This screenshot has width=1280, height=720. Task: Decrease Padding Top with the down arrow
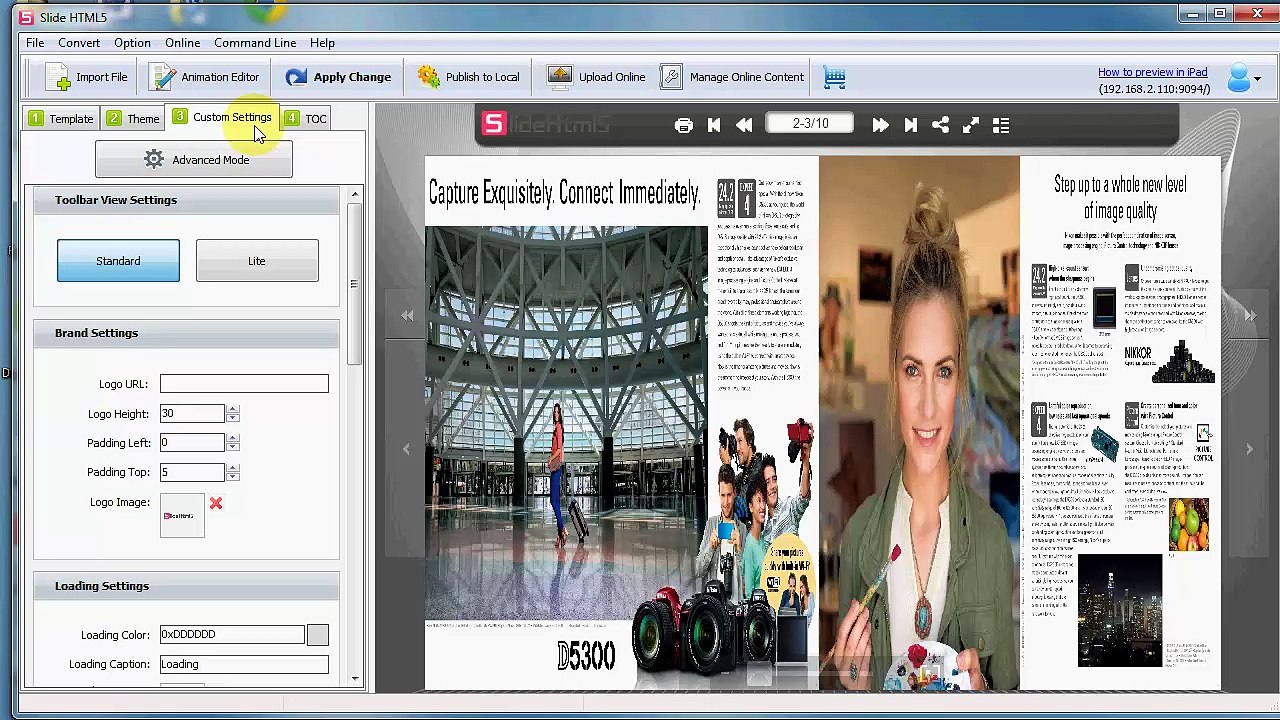tap(233, 476)
